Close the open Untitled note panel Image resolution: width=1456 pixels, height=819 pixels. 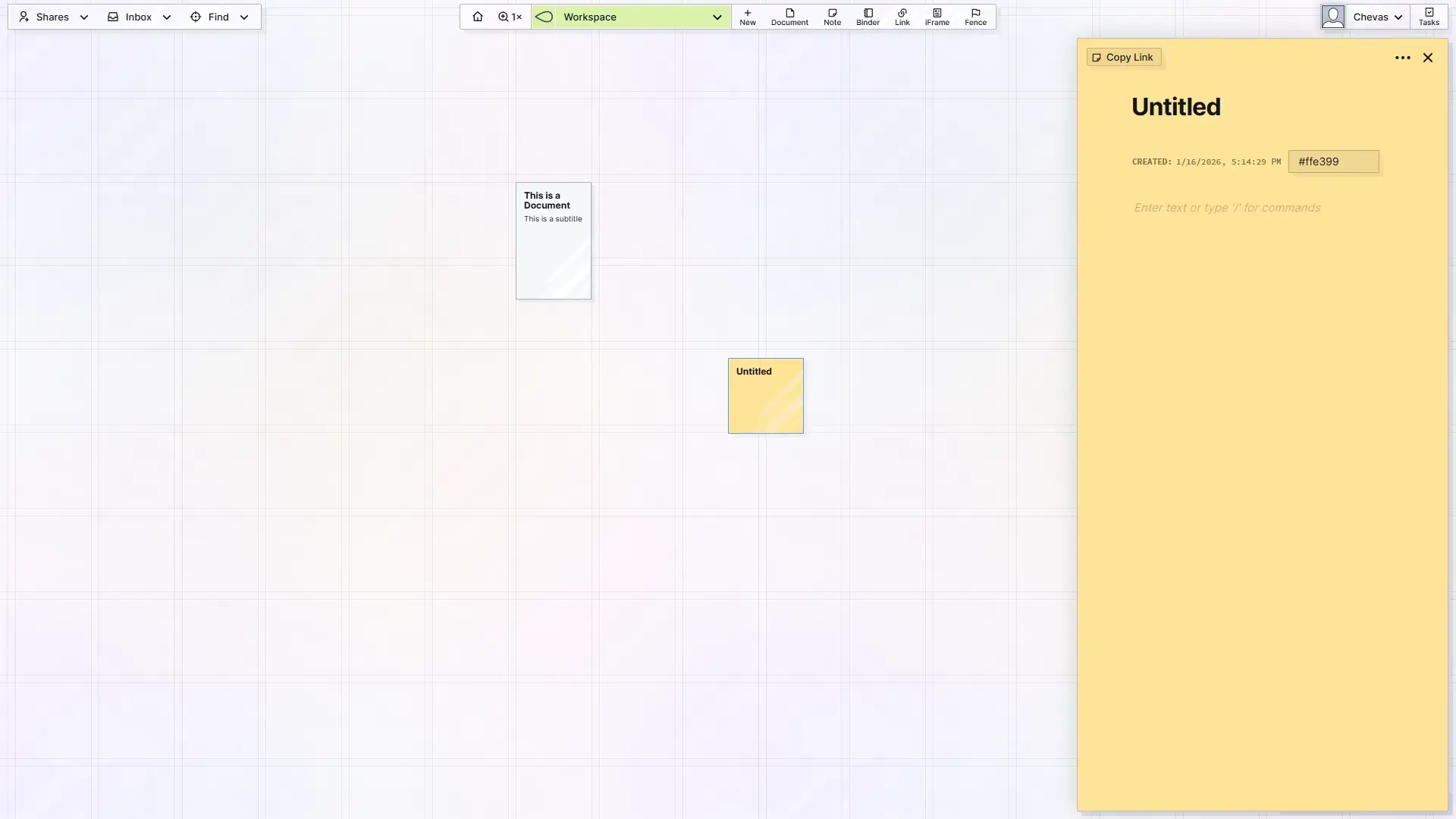tap(1428, 58)
